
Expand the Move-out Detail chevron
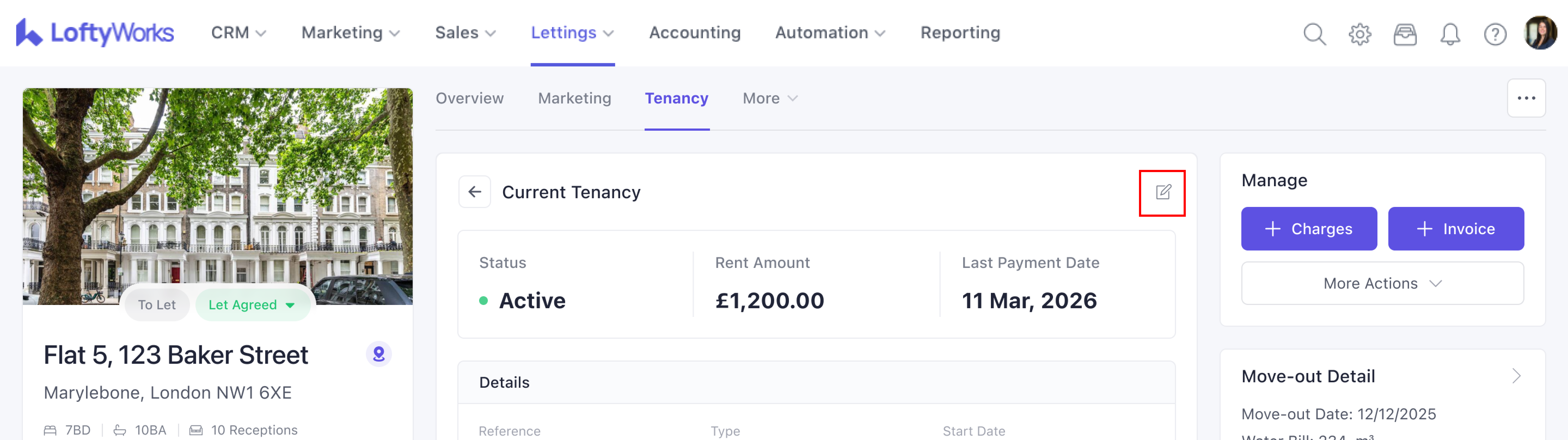pyautogui.click(x=1516, y=376)
